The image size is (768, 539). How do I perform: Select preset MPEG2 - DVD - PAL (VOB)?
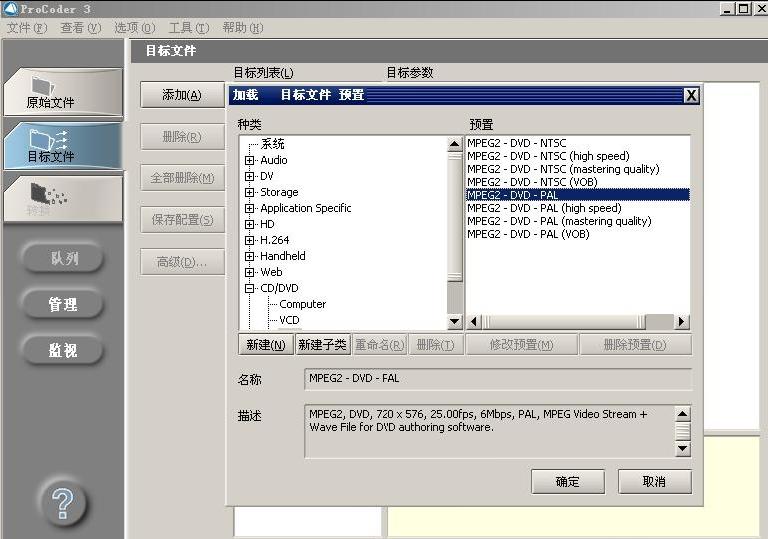tap(528, 234)
